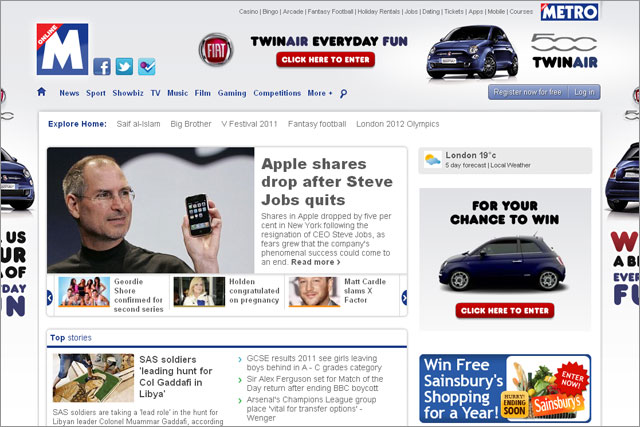Open the Showbiz section
The width and height of the screenshot is (640, 427).
[128, 93]
